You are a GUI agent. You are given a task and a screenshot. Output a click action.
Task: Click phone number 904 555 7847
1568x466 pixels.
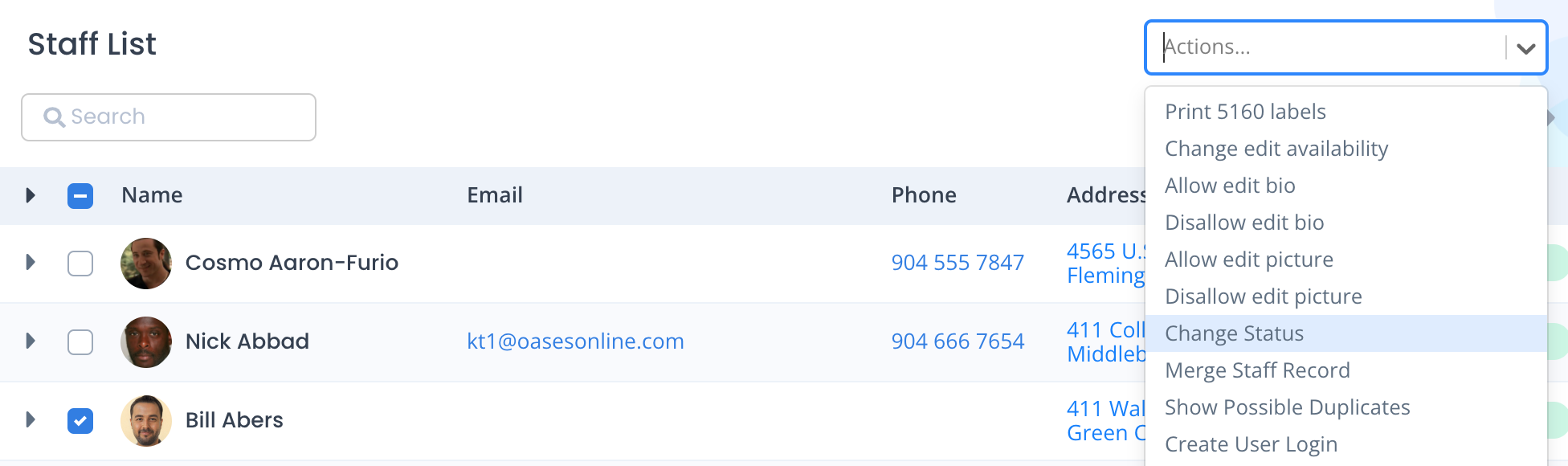click(958, 263)
